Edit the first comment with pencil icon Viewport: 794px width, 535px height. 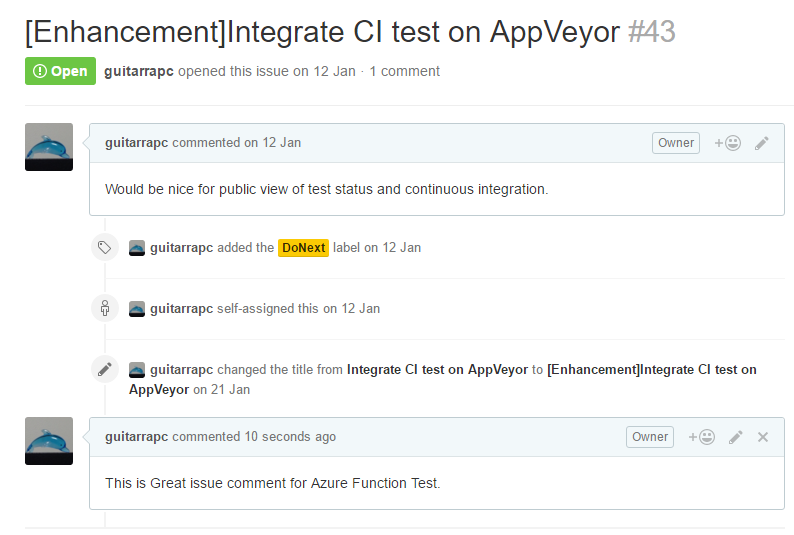[x=762, y=143]
